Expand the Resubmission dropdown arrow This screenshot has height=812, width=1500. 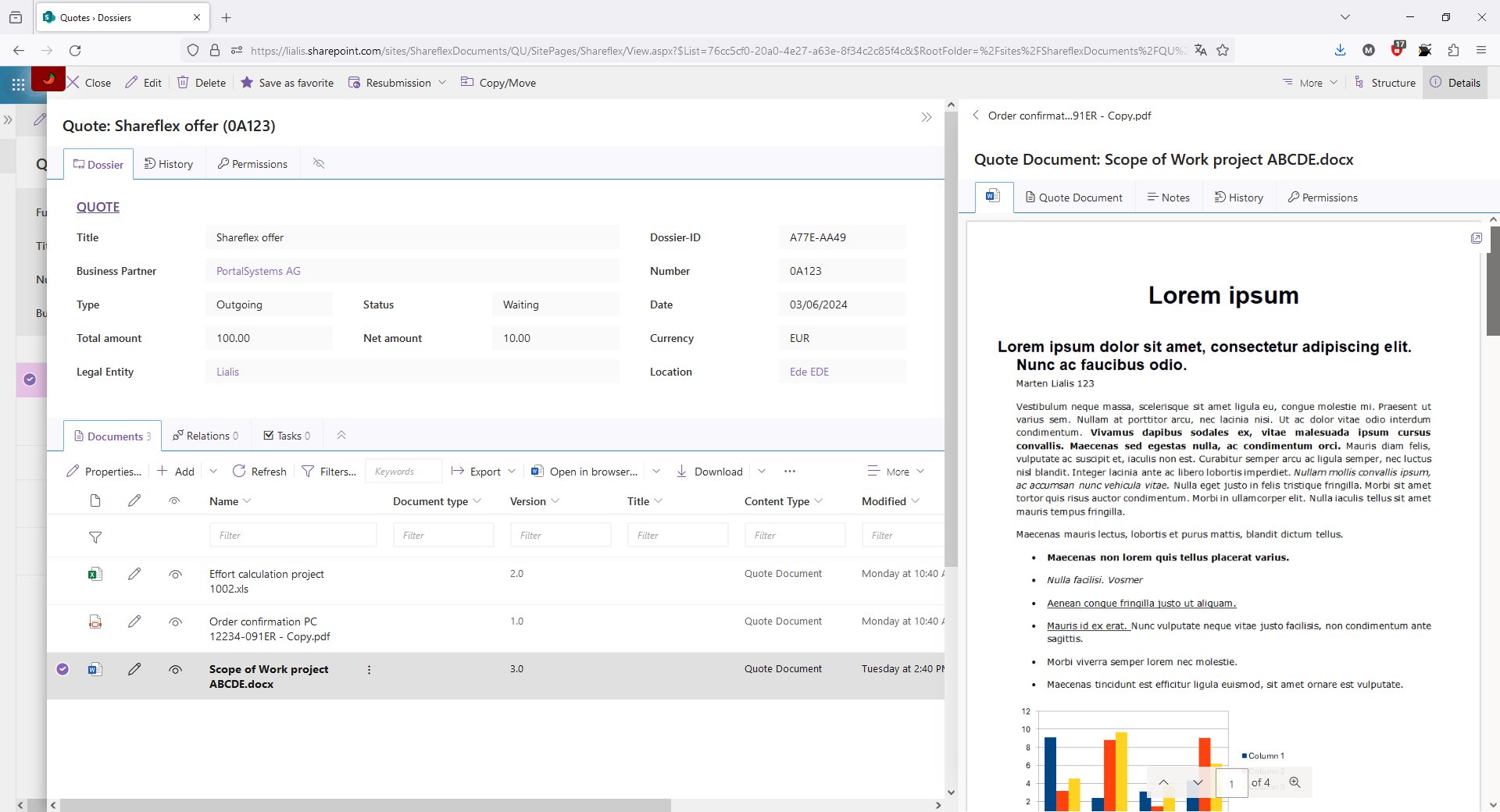point(443,82)
